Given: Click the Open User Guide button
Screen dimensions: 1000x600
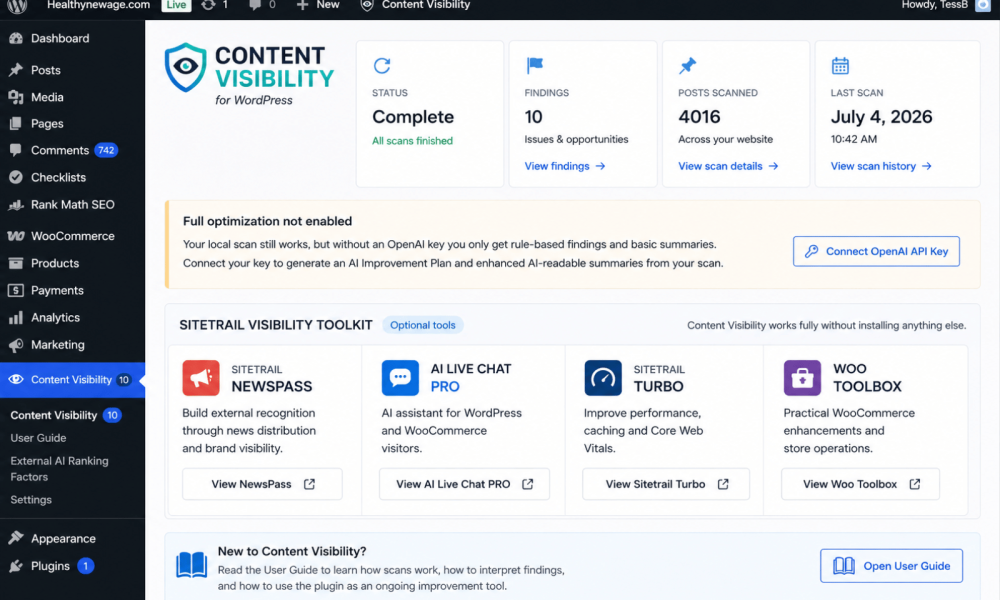Looking at the screenshot, I should 892,566.
